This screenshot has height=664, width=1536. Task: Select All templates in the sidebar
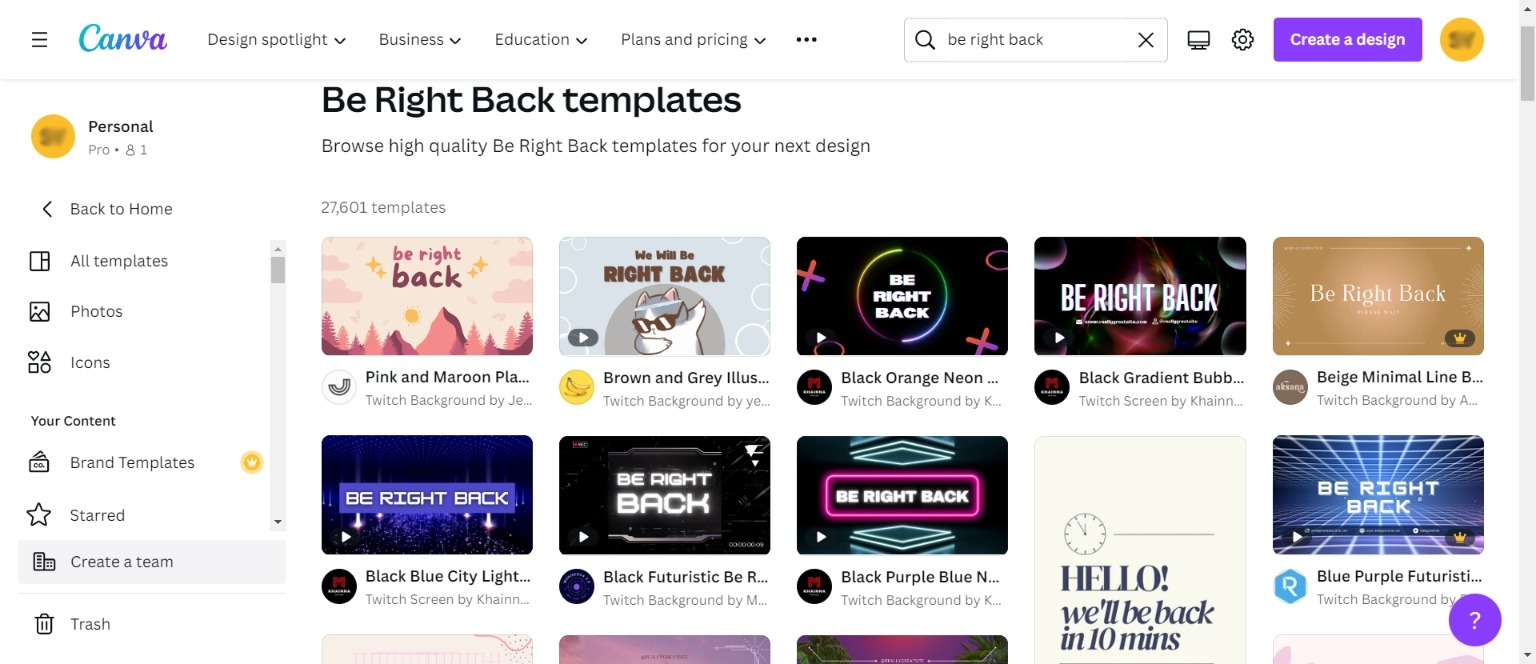pyautogui.click(x=118, y=260)
